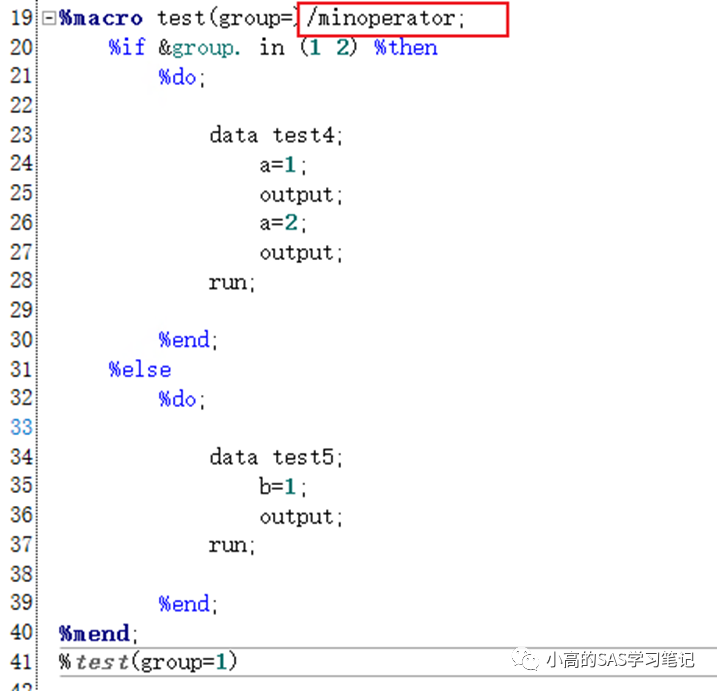Screen dimensions: 717x691
Task: Click the %end; on line 30
Action: [188, 340]
